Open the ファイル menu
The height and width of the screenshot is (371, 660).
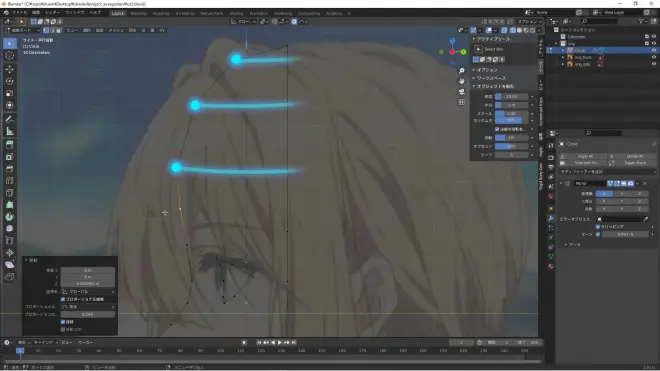tap(19, 13)
